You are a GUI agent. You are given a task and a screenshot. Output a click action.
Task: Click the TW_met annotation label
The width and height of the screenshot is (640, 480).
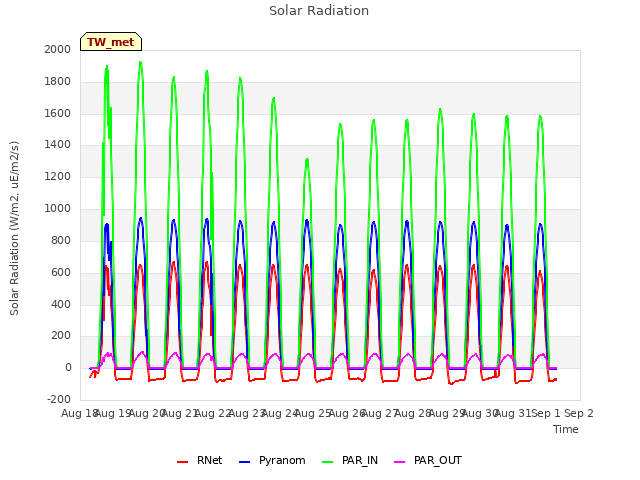pyautogui.click(x=111, y=42)
